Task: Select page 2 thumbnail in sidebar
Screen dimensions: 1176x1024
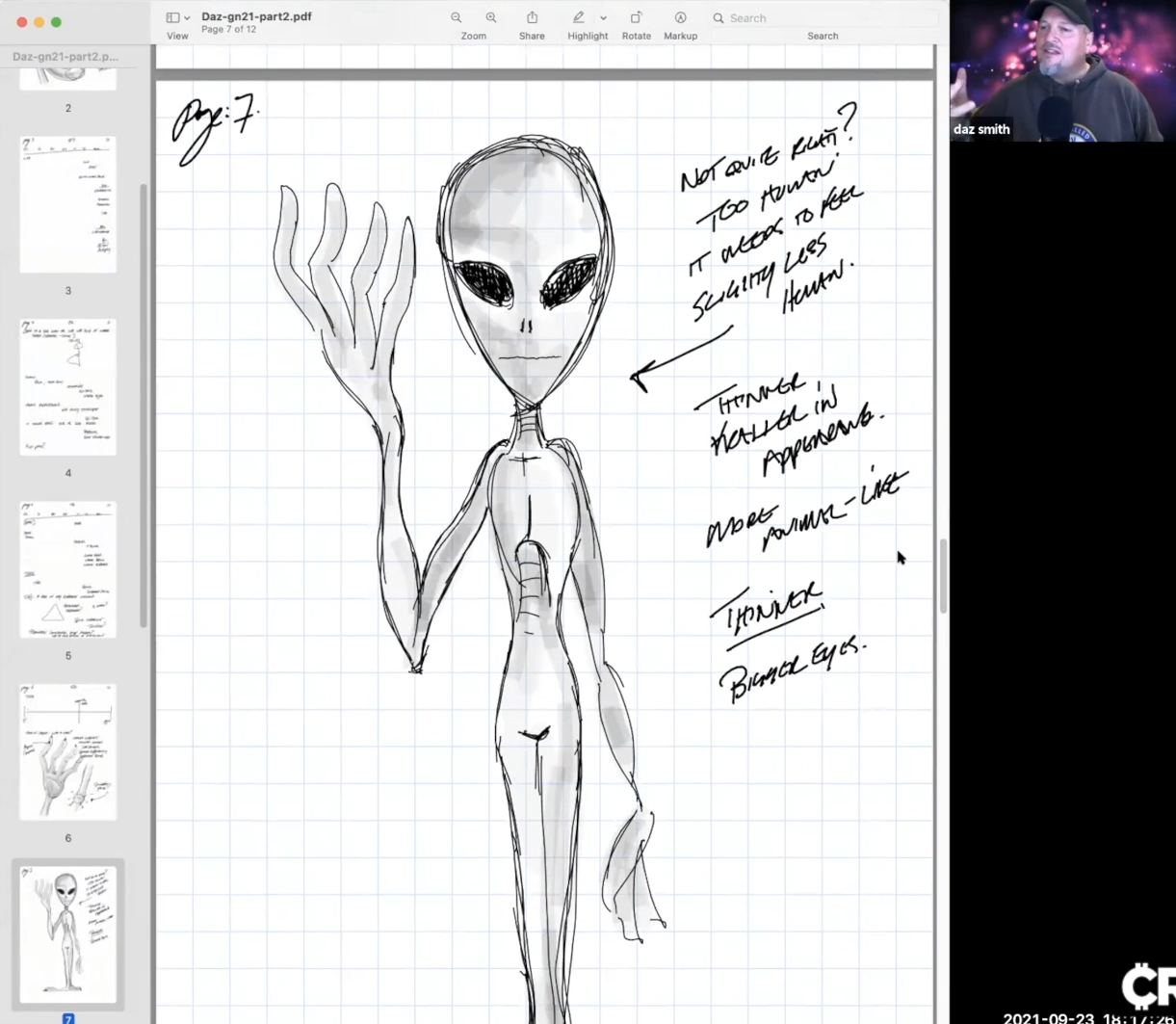Action: pos(67,78)
